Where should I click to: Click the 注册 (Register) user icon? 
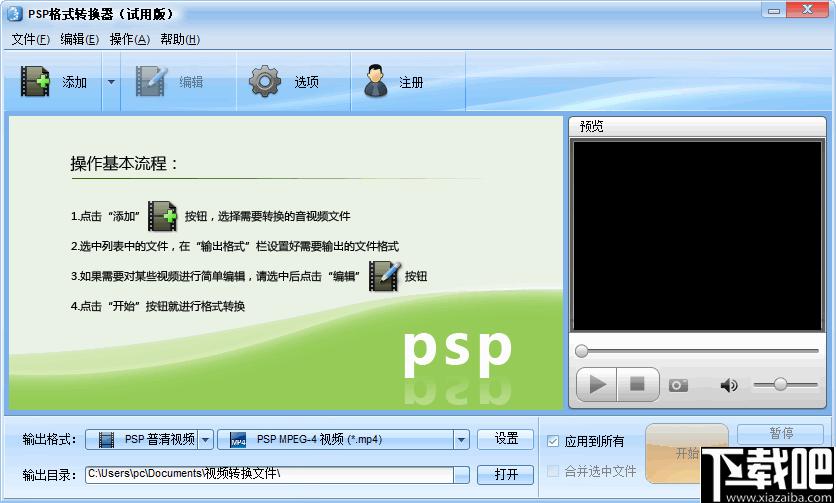pos(376,81)
